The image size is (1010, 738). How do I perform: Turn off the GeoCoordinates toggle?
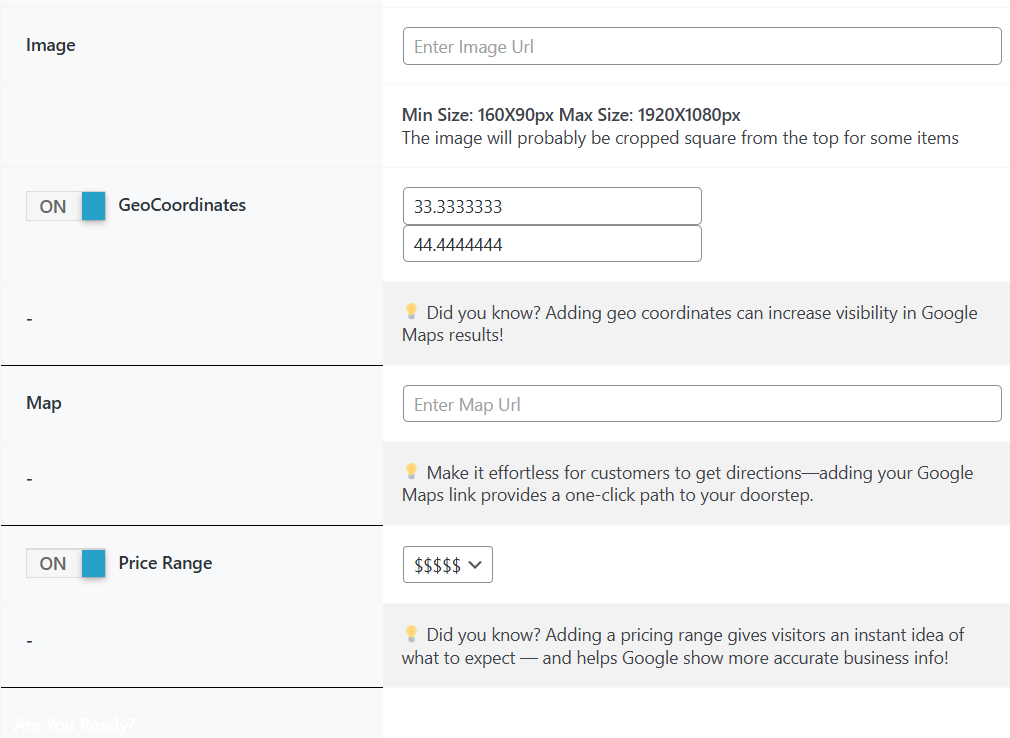[x=66, y=206]
